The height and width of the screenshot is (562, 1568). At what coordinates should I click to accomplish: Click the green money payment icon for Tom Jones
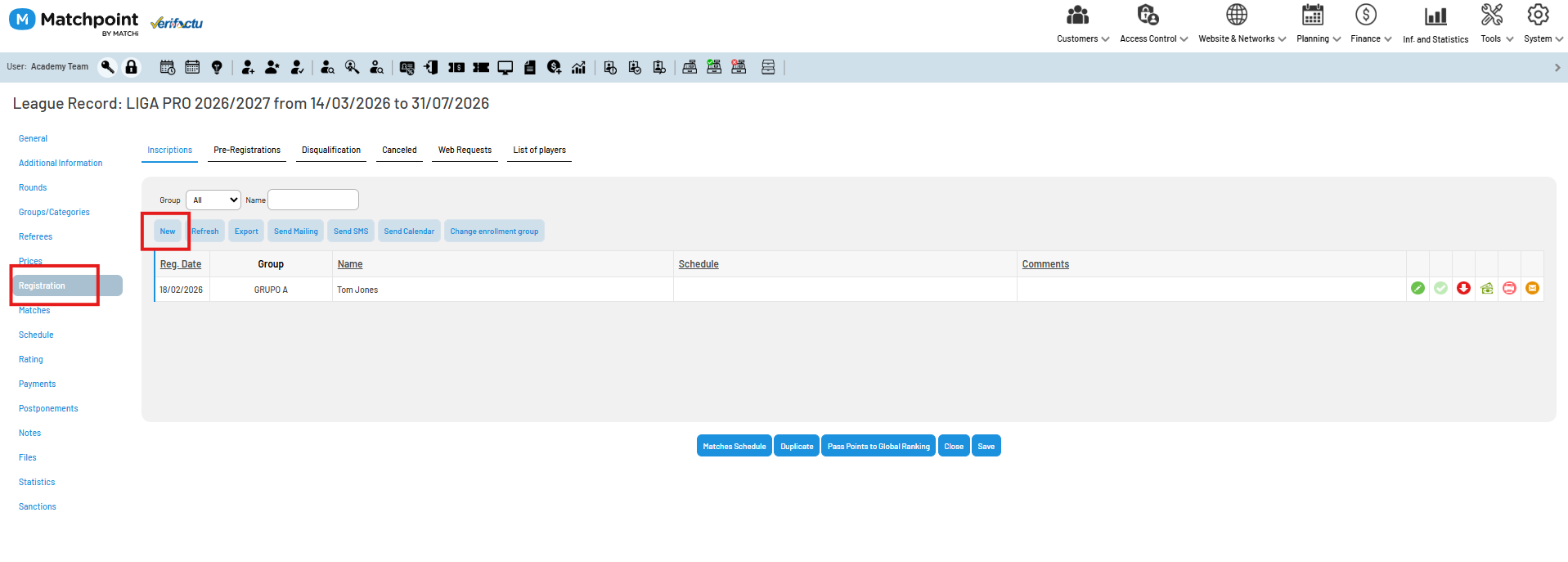point(1487,288)
